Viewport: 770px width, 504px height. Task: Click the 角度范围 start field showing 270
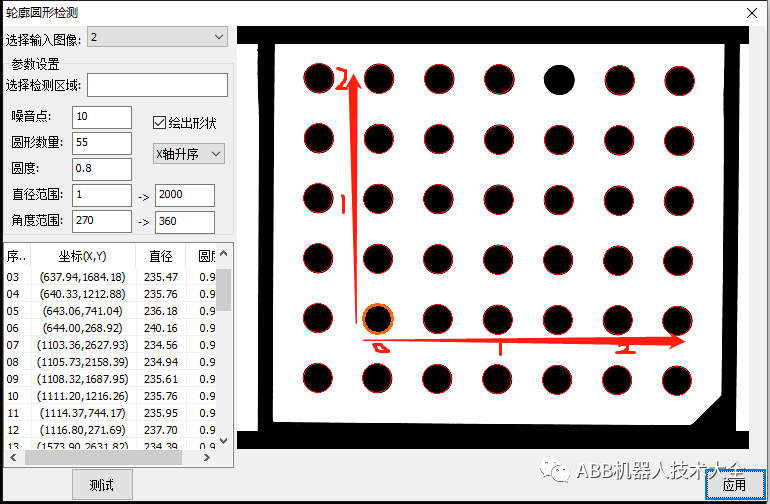[x=102, y=221]
